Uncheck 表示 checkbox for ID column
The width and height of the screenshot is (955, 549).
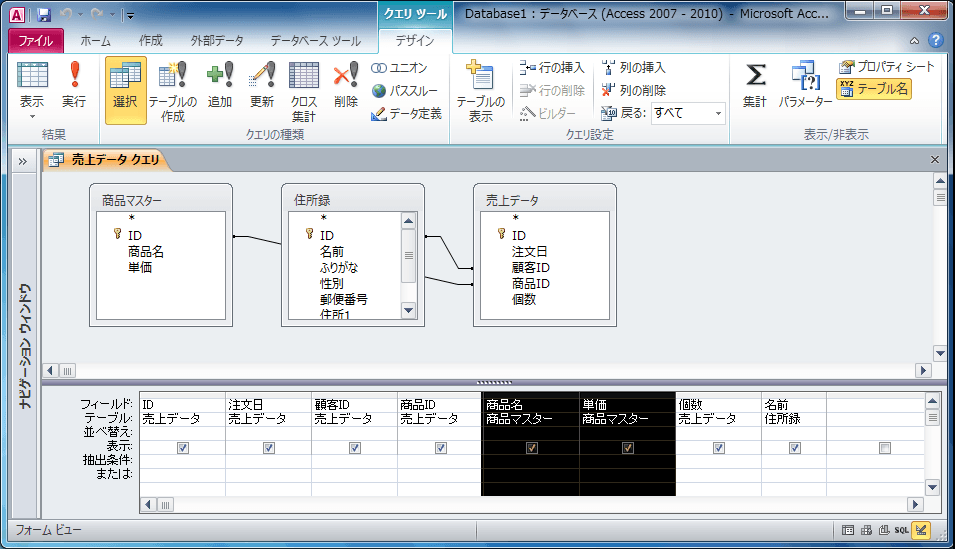tap(183, 448)
